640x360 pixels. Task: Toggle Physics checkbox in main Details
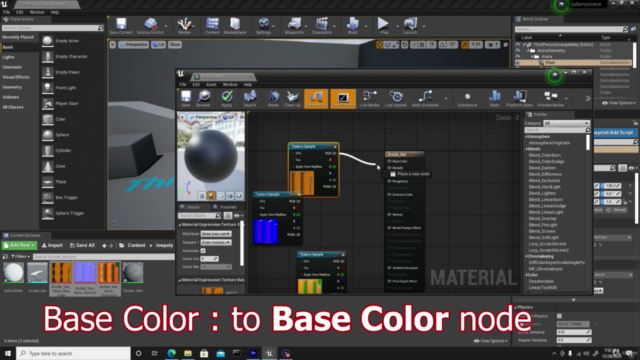(559, 316)
